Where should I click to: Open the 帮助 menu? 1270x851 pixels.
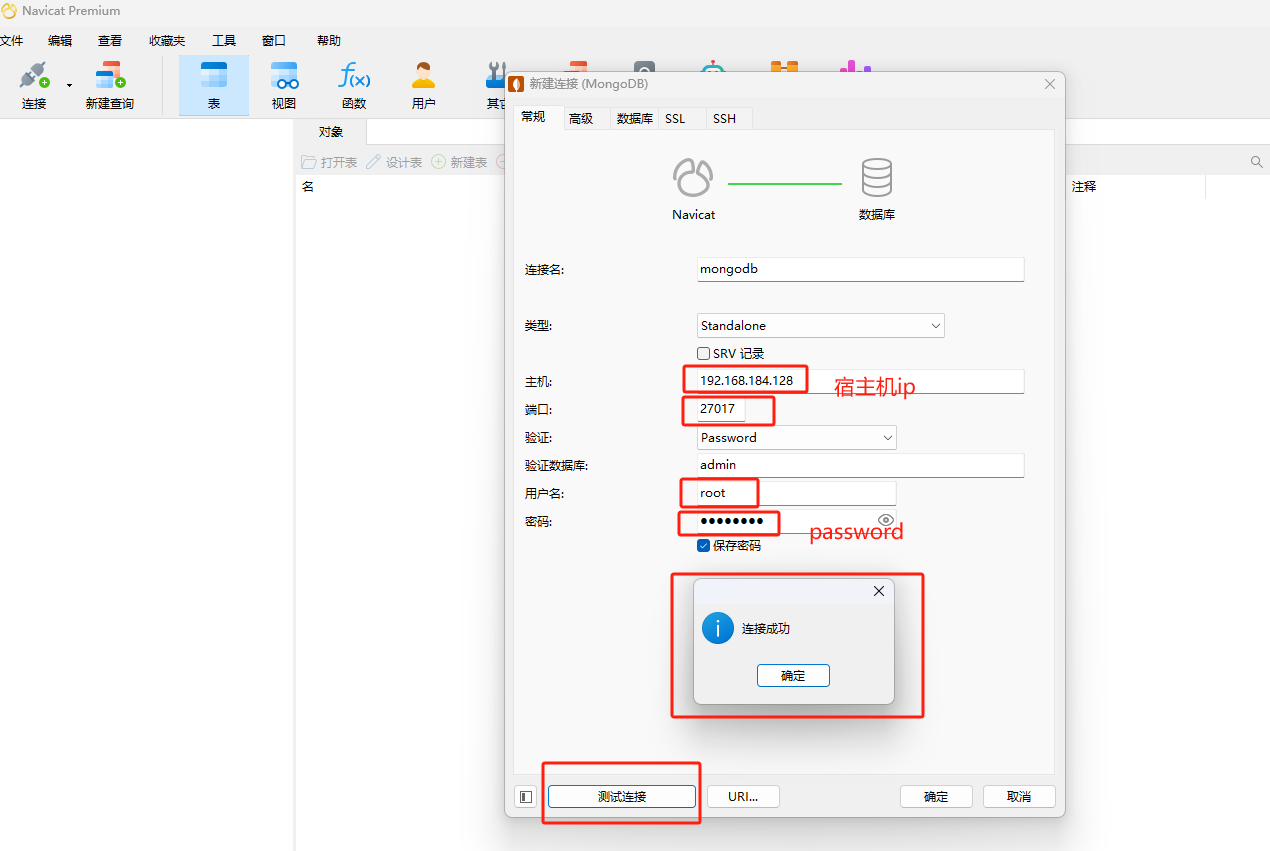click(329, 41)
